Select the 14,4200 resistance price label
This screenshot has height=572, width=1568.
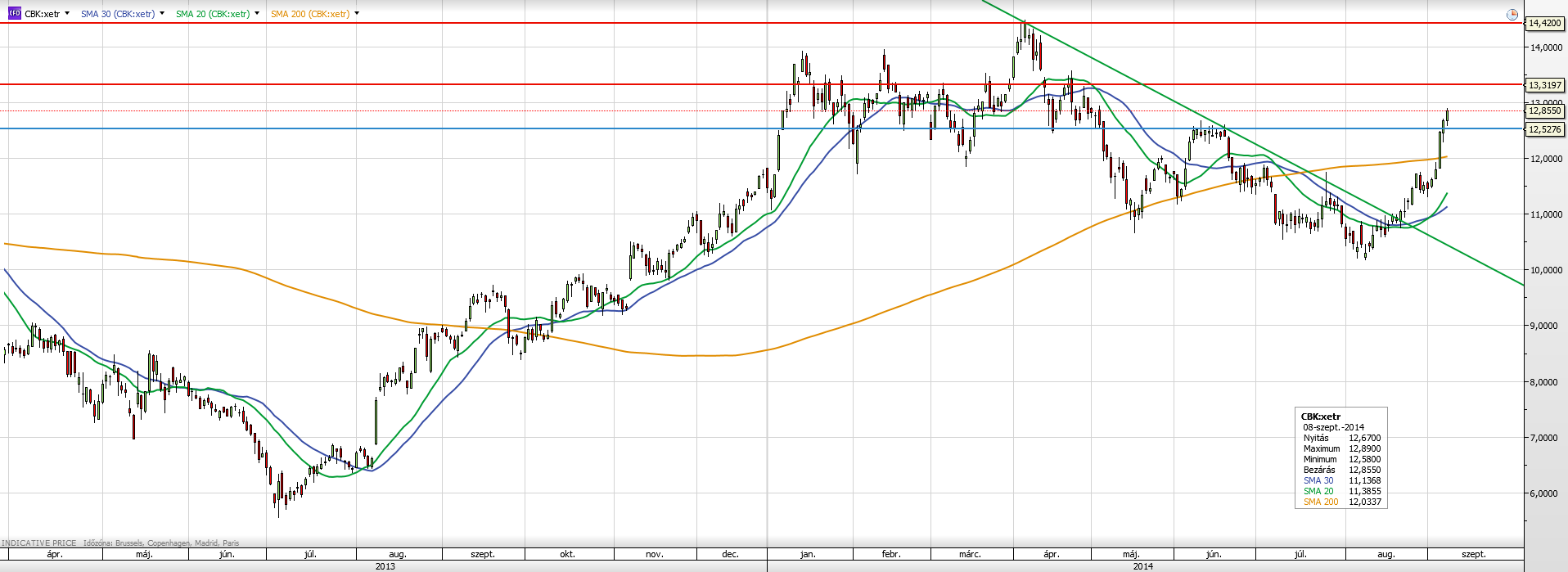tap(1545, 23)
